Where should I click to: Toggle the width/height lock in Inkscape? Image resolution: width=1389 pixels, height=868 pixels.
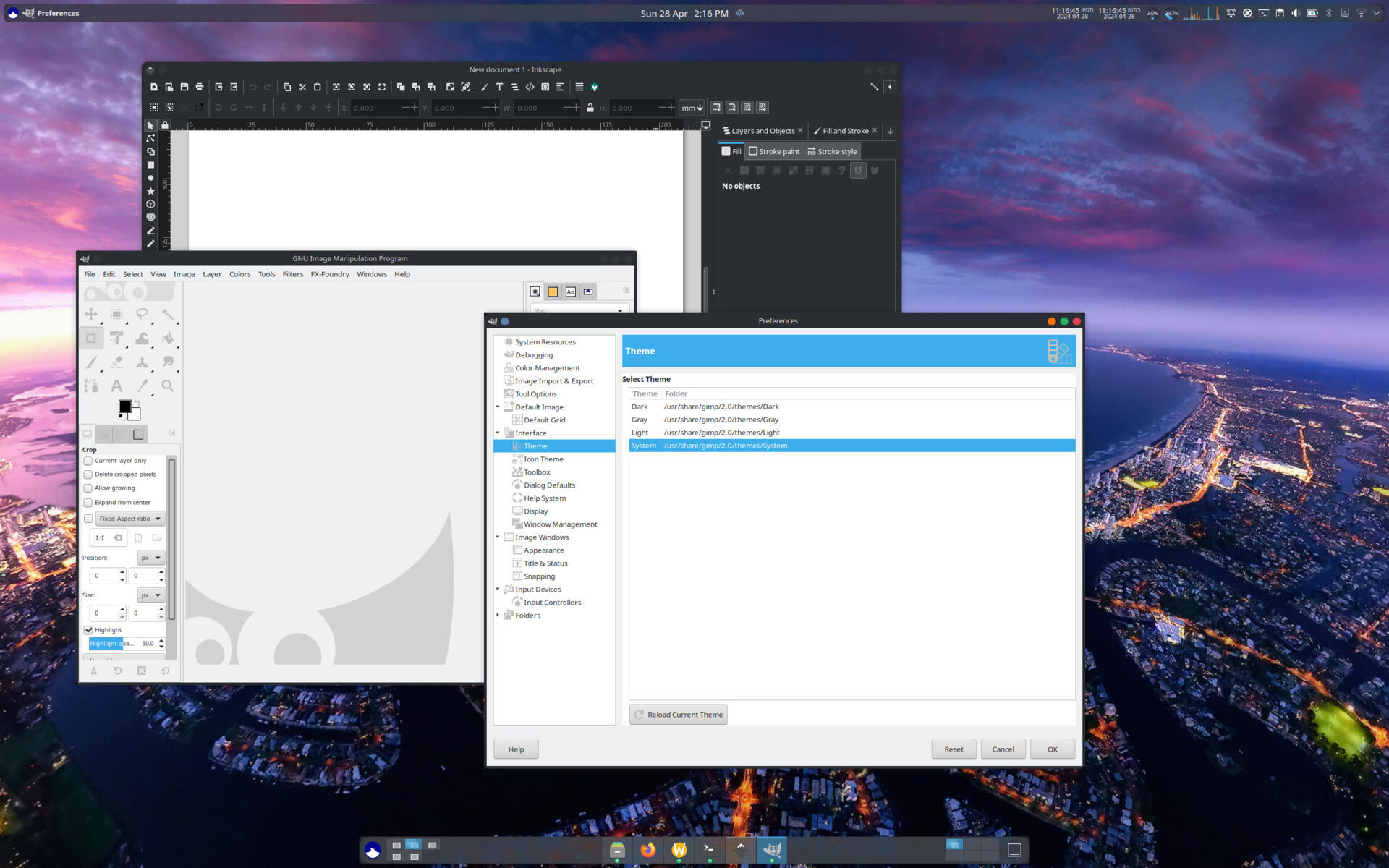tap(590, 108)
